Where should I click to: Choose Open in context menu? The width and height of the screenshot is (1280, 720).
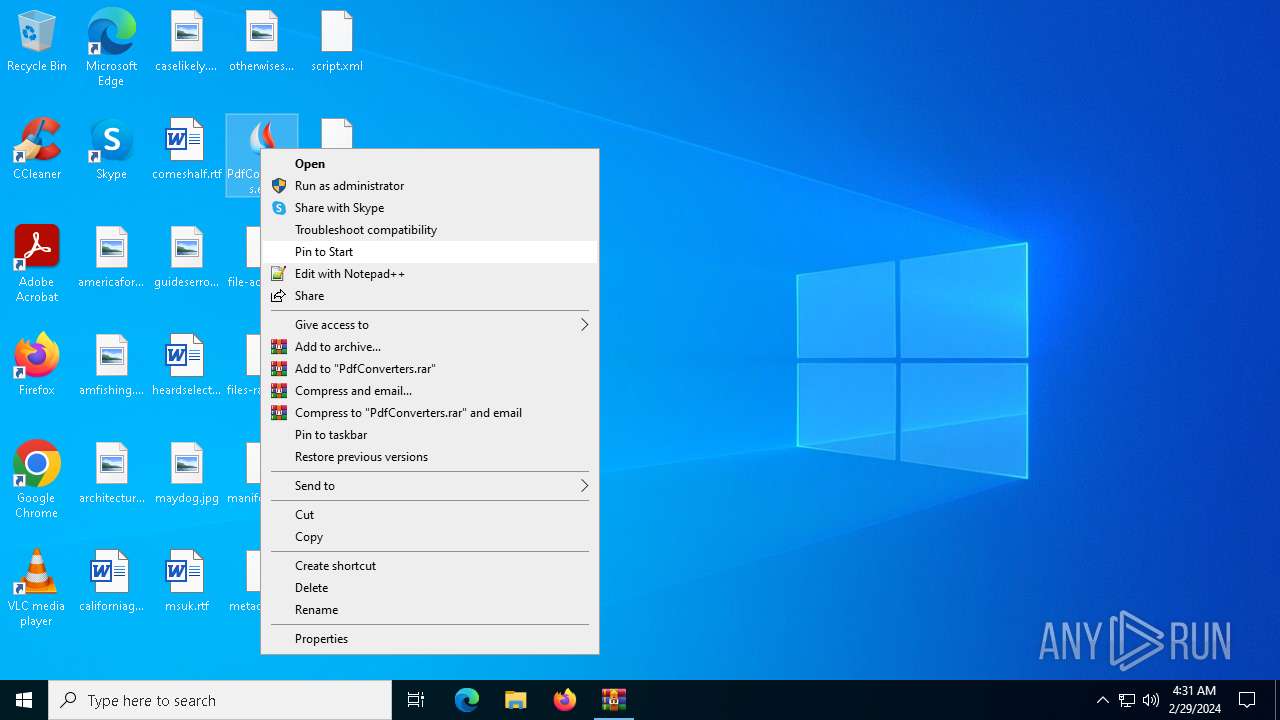430,164
